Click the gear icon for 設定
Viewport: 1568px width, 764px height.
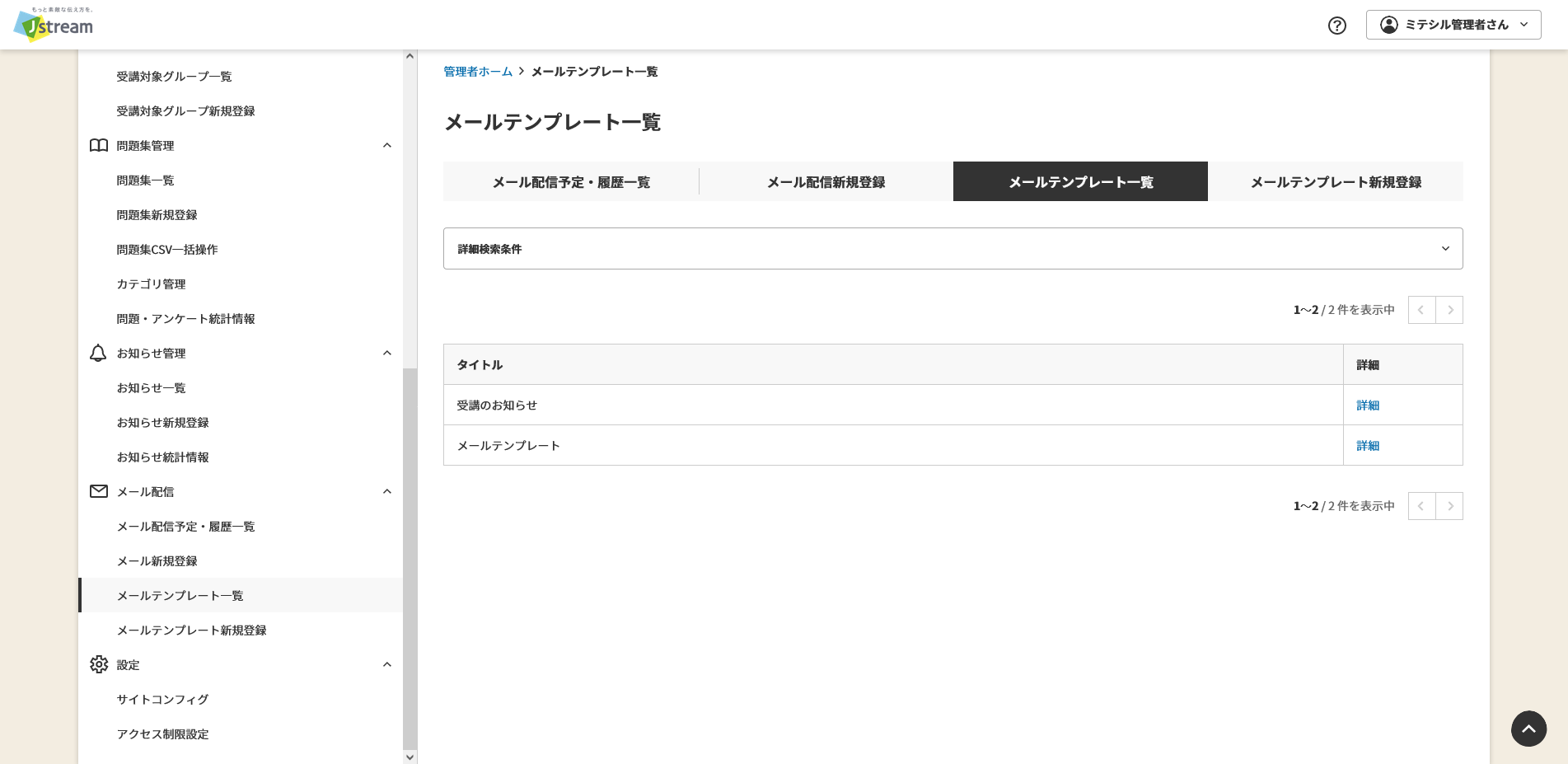[99, 664]
